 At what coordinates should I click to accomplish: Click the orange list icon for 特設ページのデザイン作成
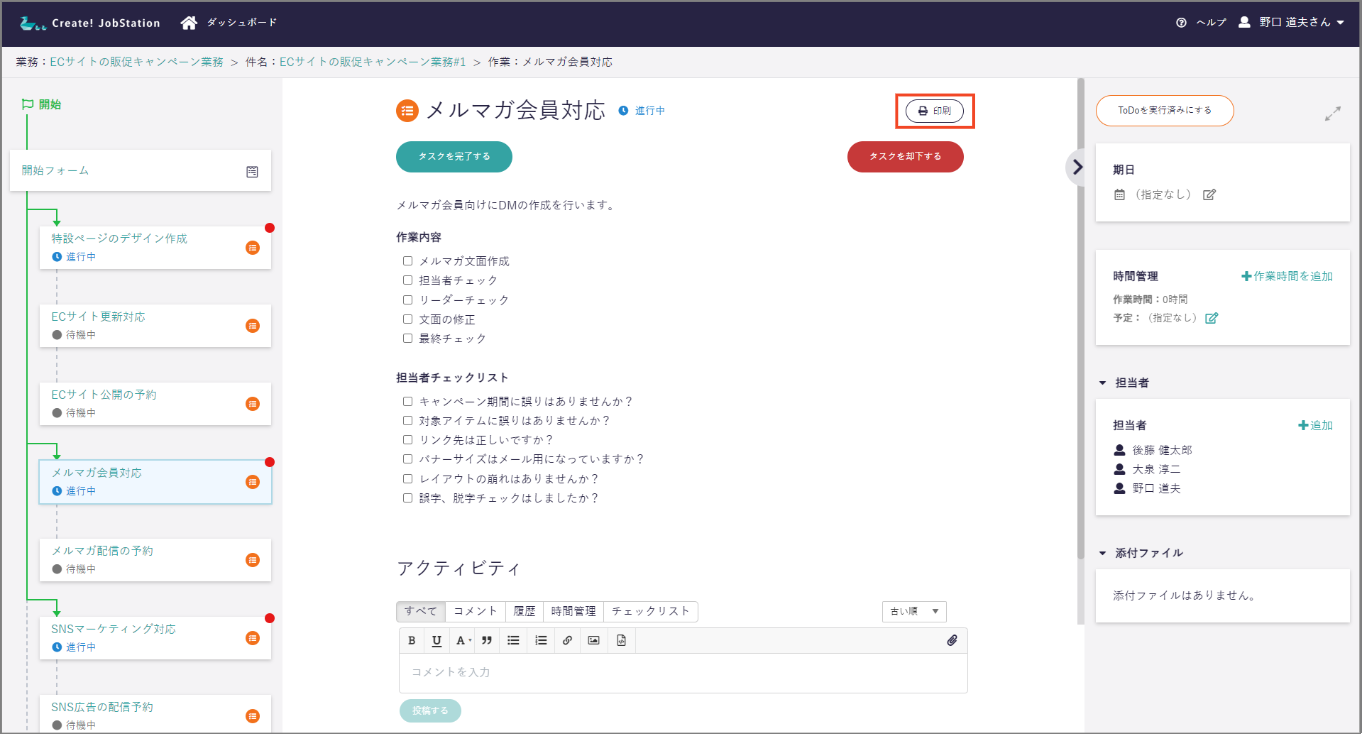coord(252,247)
